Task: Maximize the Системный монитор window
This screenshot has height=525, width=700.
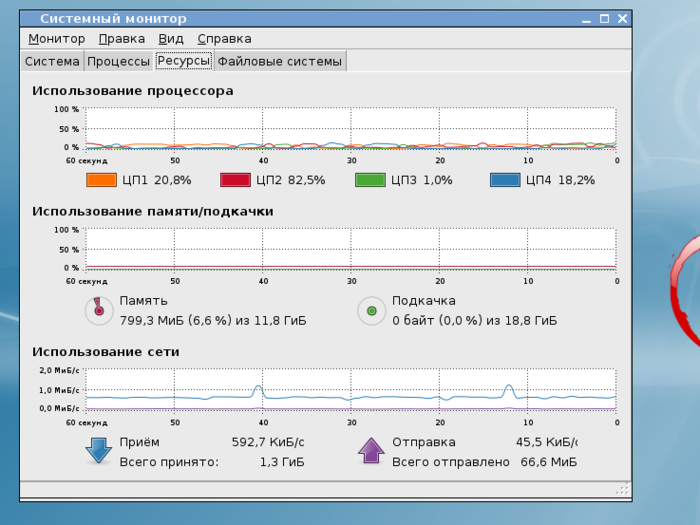Action: click(604, 19)
